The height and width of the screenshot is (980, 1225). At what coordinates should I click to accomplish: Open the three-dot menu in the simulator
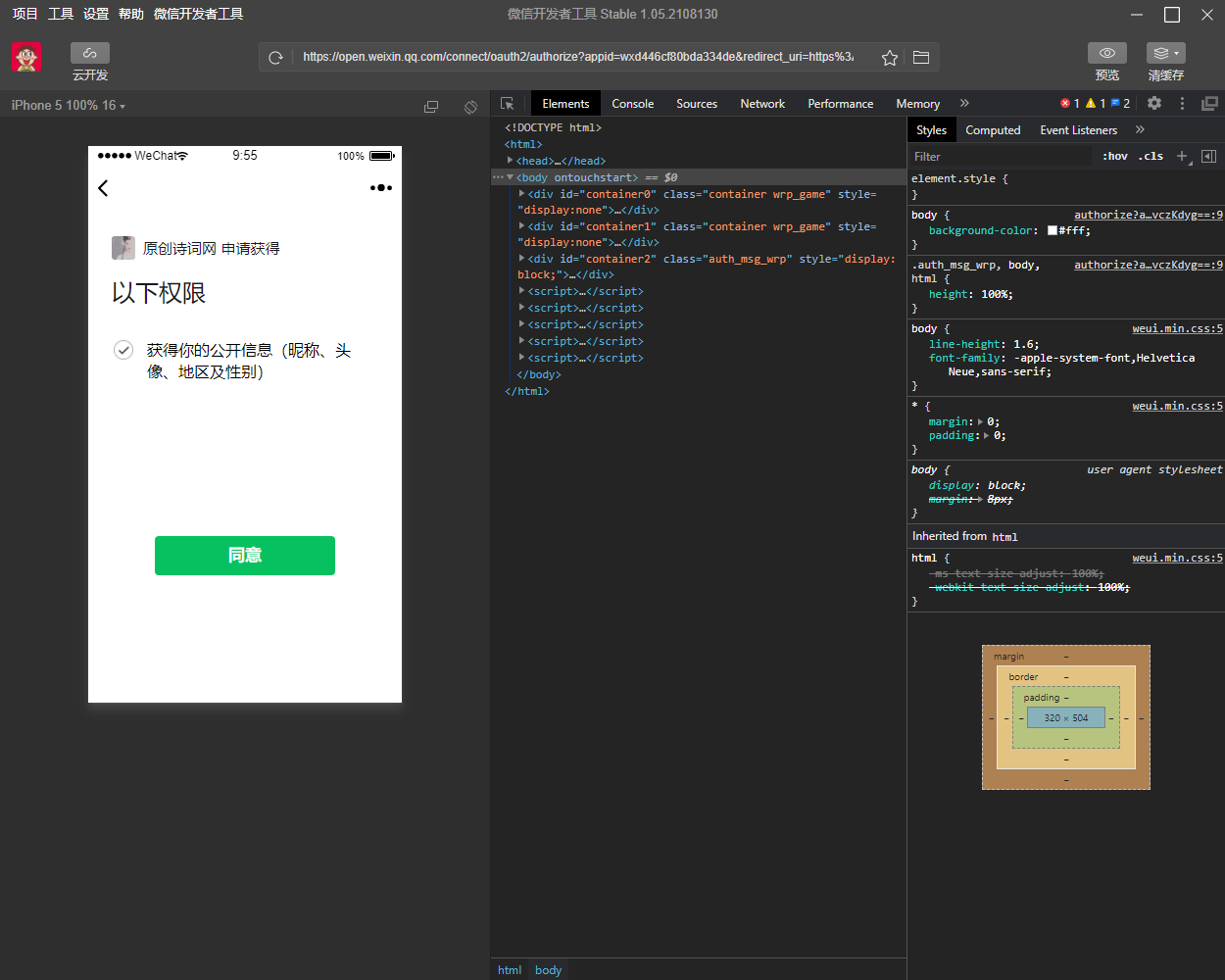click(x=381, y=187)
